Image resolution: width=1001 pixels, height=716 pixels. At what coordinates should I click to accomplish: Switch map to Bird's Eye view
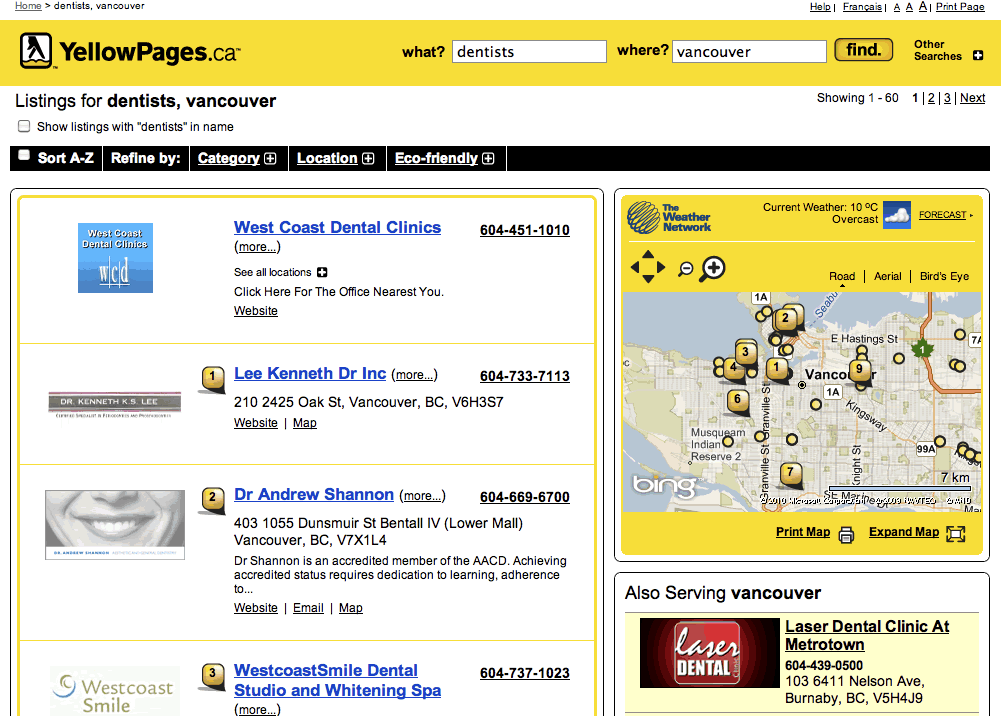point(944,276)
